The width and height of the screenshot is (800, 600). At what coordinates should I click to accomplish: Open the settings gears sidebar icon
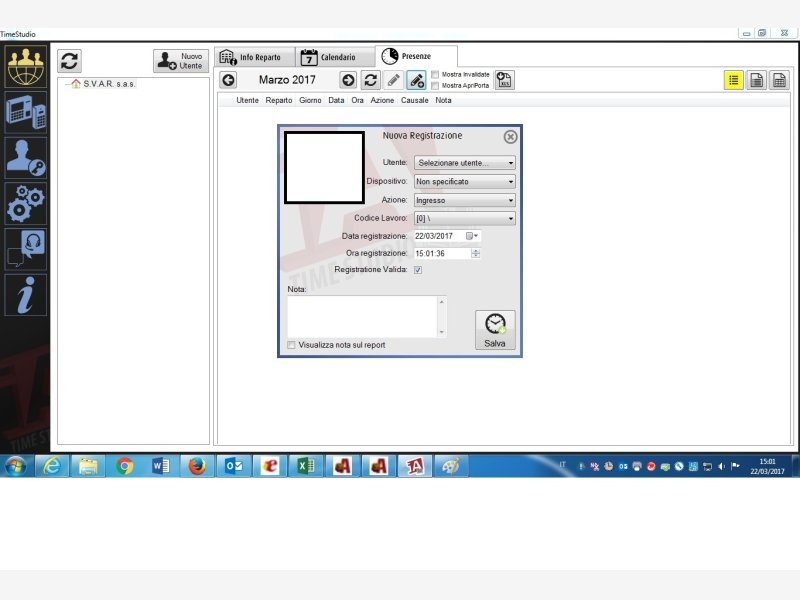(26, 202)
